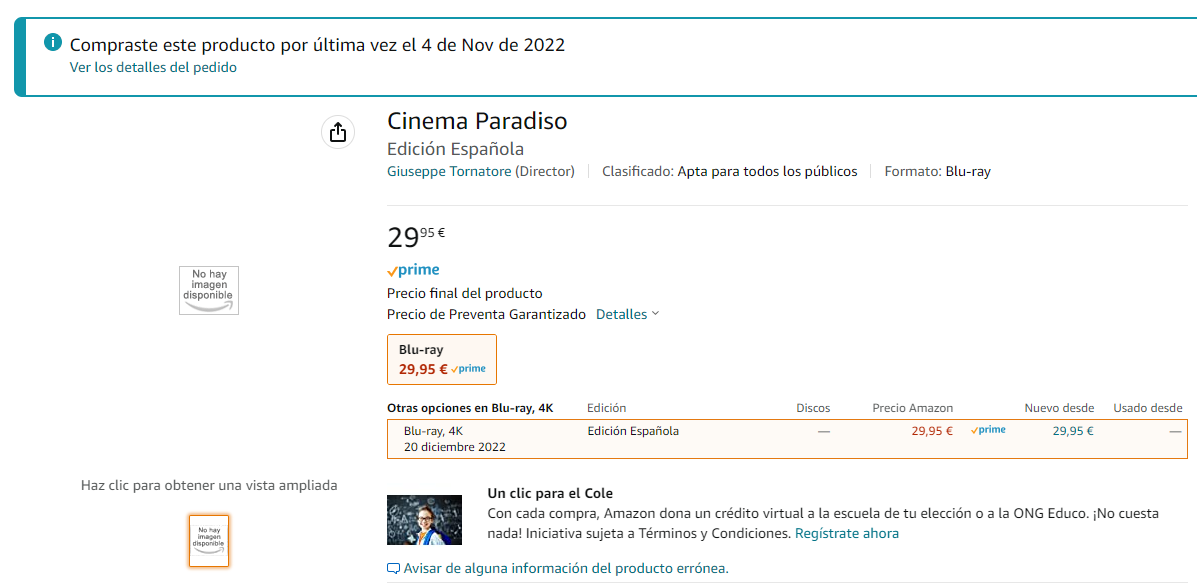The width and height of the screenshot is (1197, 585).
Task: Click 'Precio de Preventa Garantizado' text
Action: coord(486,314)
